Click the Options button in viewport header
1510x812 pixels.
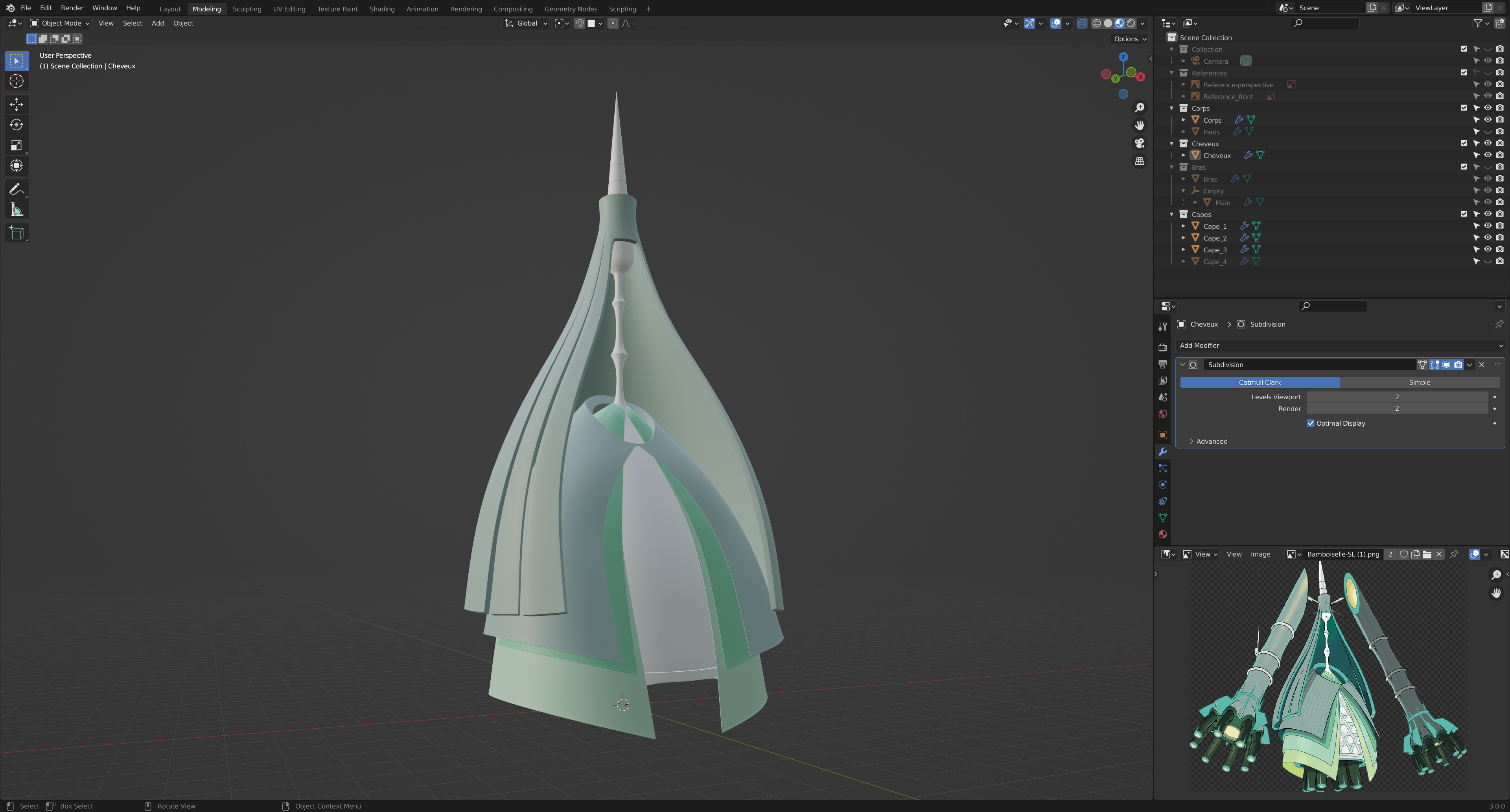pyautogui.click(x=1130, y=39)
